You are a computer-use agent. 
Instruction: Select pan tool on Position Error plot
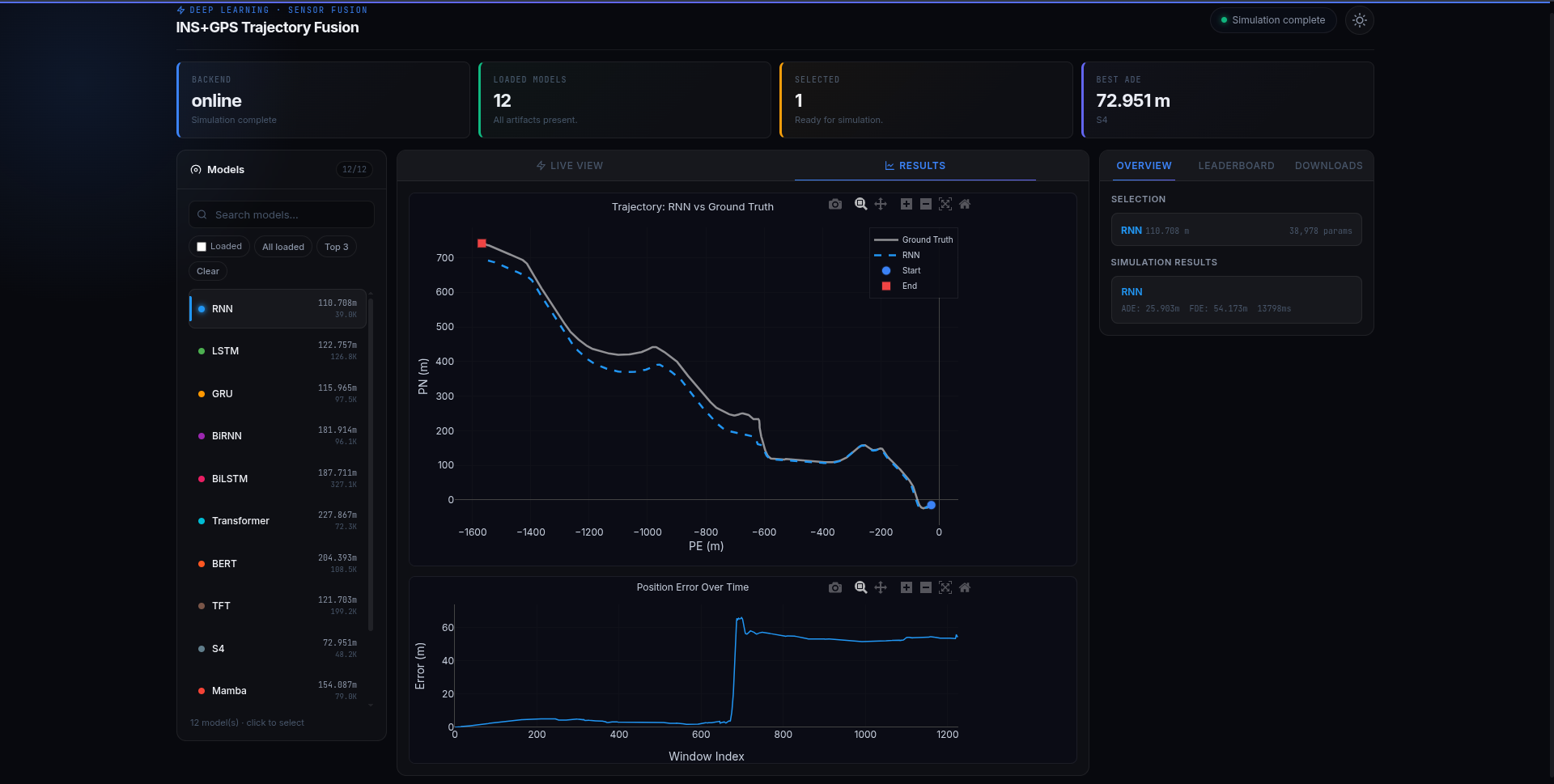(x=881, y=587)
